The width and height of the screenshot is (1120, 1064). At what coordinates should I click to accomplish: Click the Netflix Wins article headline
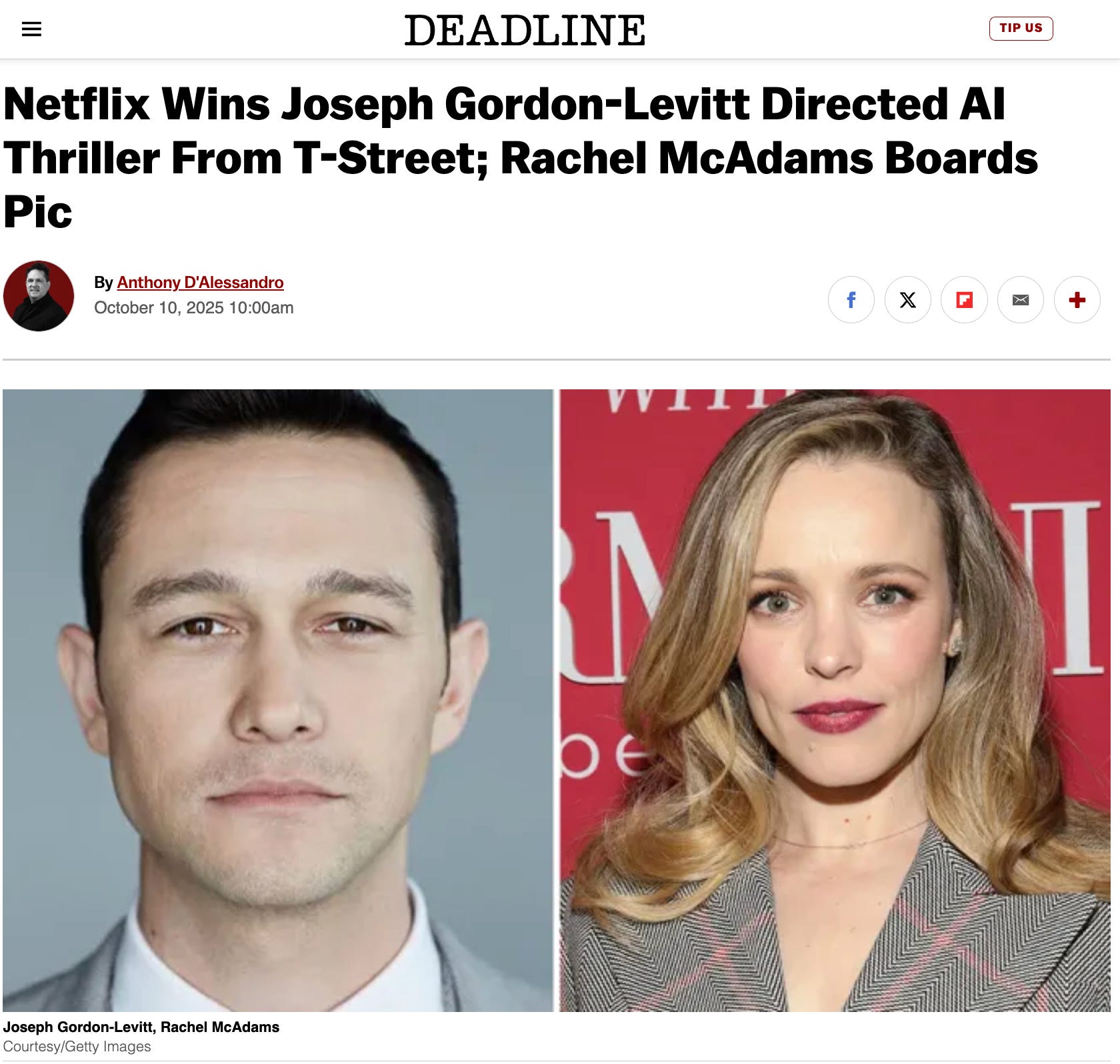520,158
